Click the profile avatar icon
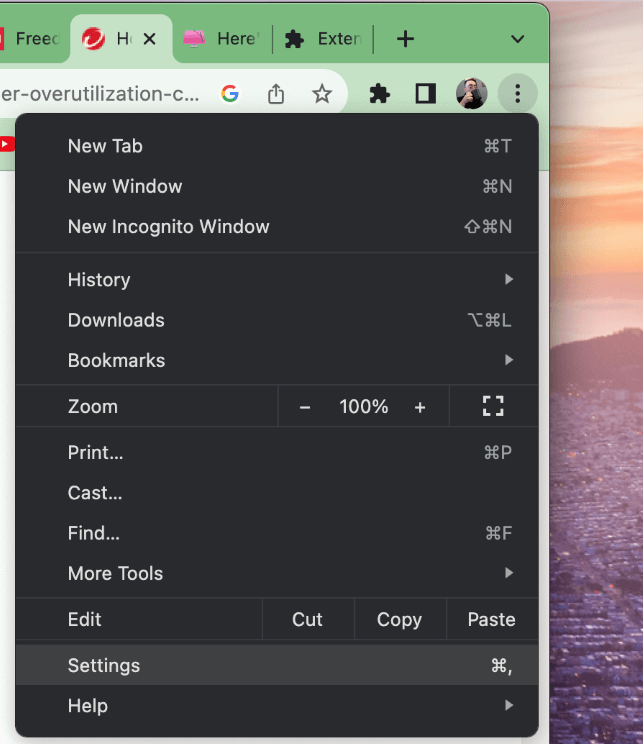Screen dimensions: 643x744 (x=471, y=94)
